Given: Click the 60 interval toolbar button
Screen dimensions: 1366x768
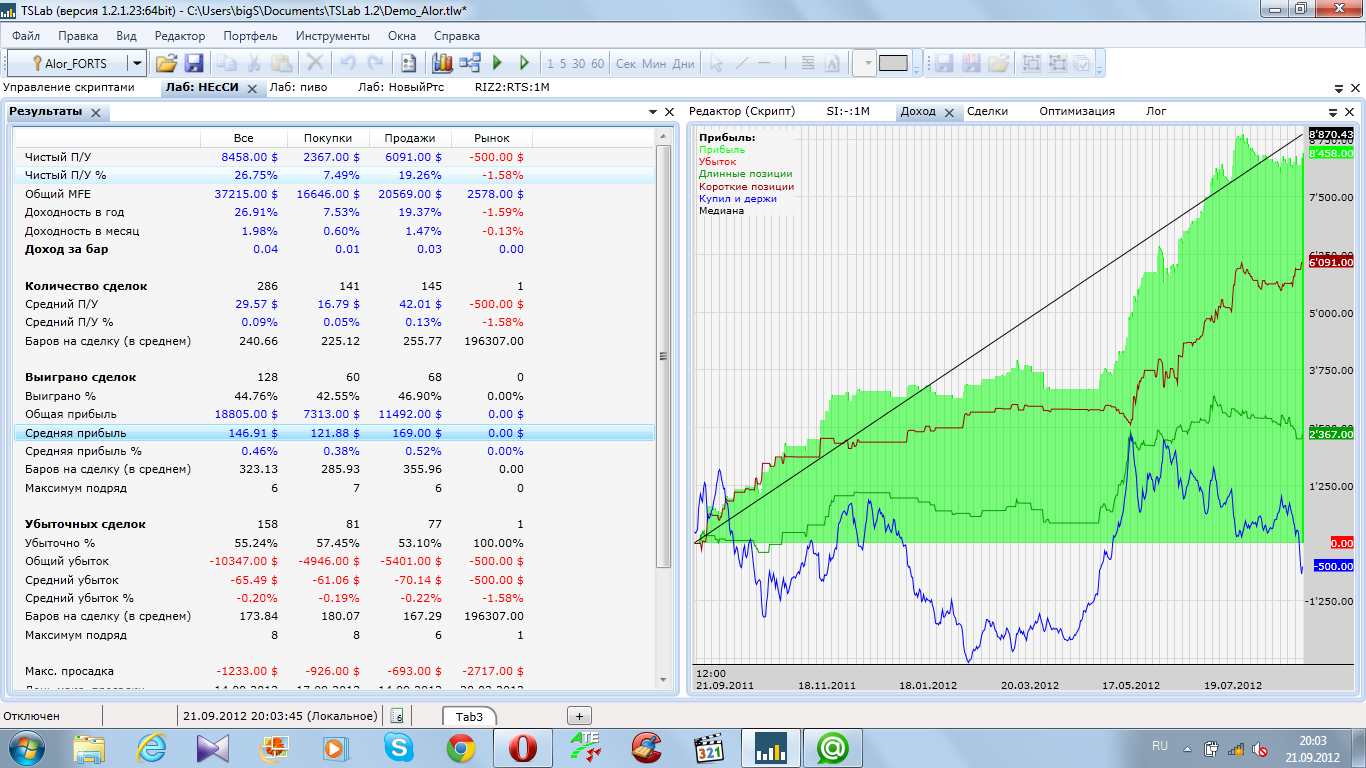Looking at the screenshot, I should [598, 63].
